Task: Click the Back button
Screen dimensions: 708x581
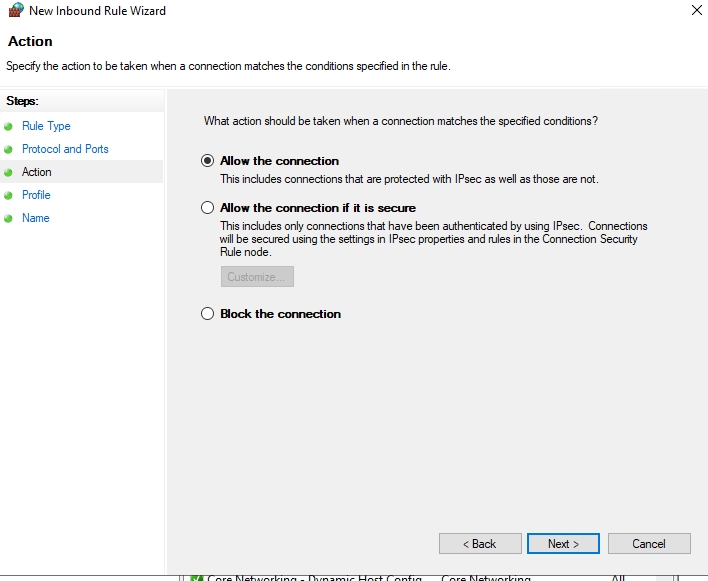Action: [x=480, y=544]
